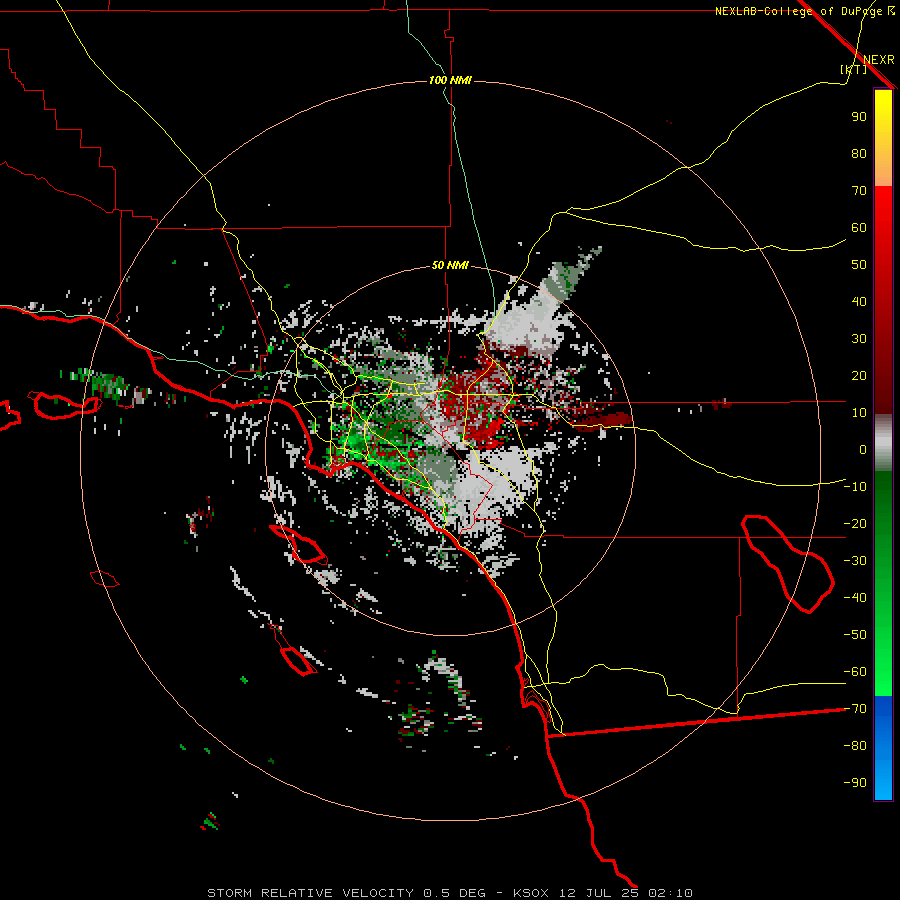Click the -80 scale value
The width and height of the screenshot is (900, 900).
(855, 746)
